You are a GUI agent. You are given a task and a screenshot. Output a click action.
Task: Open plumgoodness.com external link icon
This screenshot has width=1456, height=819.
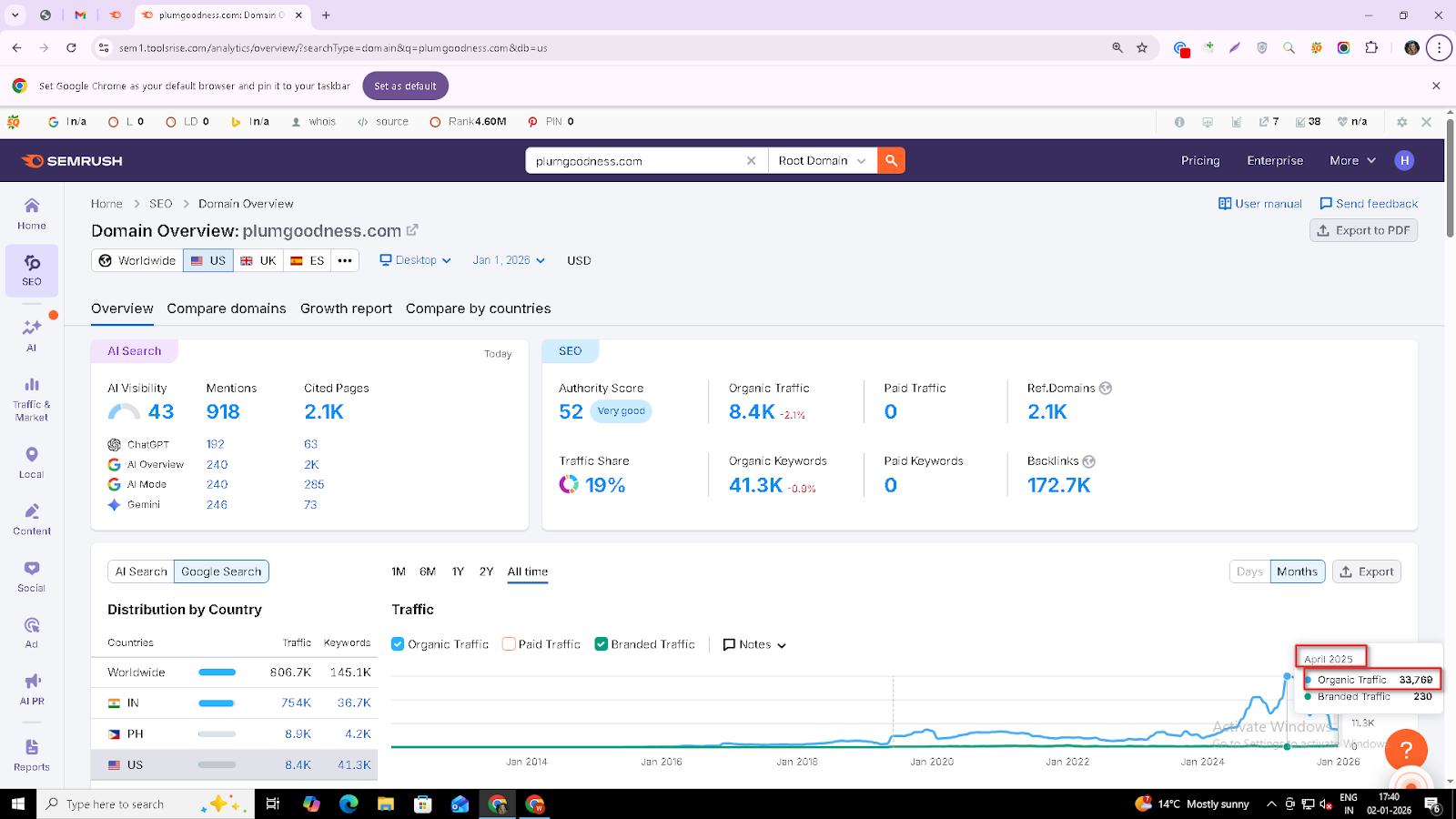click(x=412, y=230)
